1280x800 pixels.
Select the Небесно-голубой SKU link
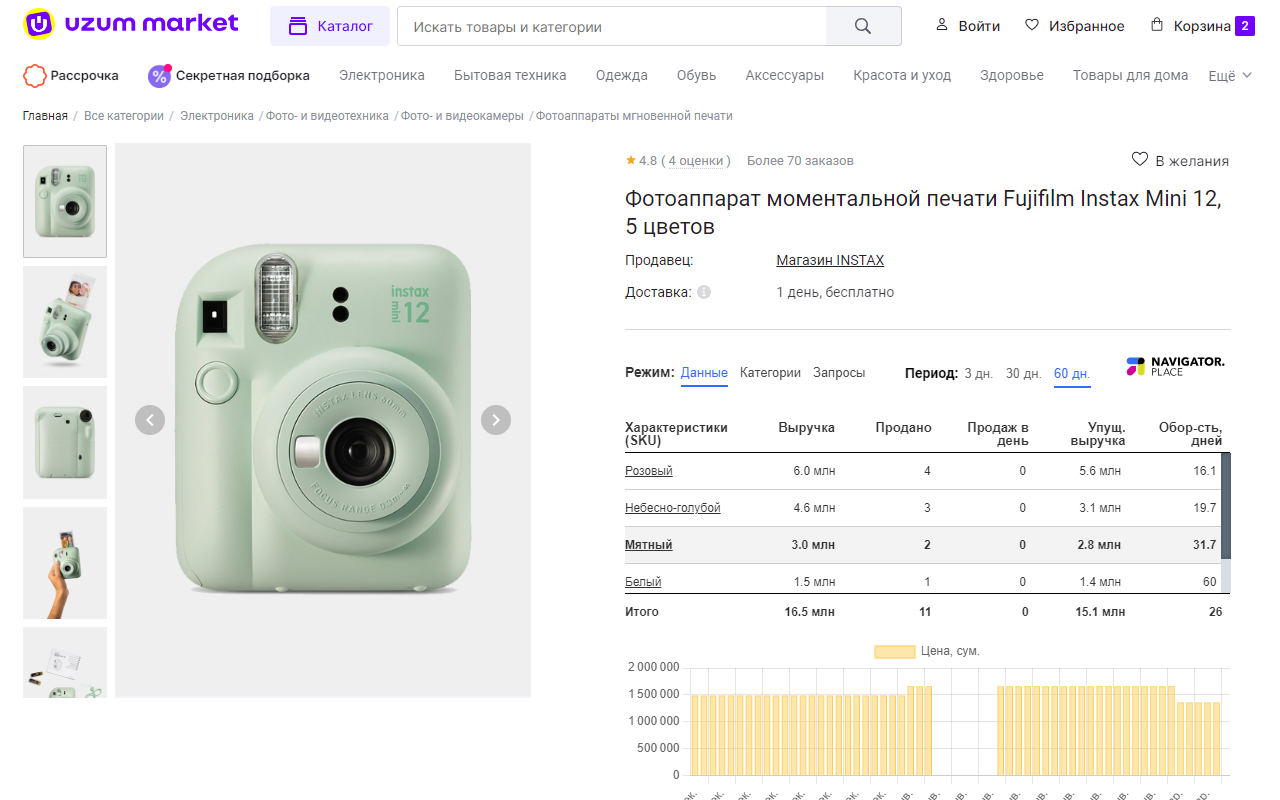[673, 508]
